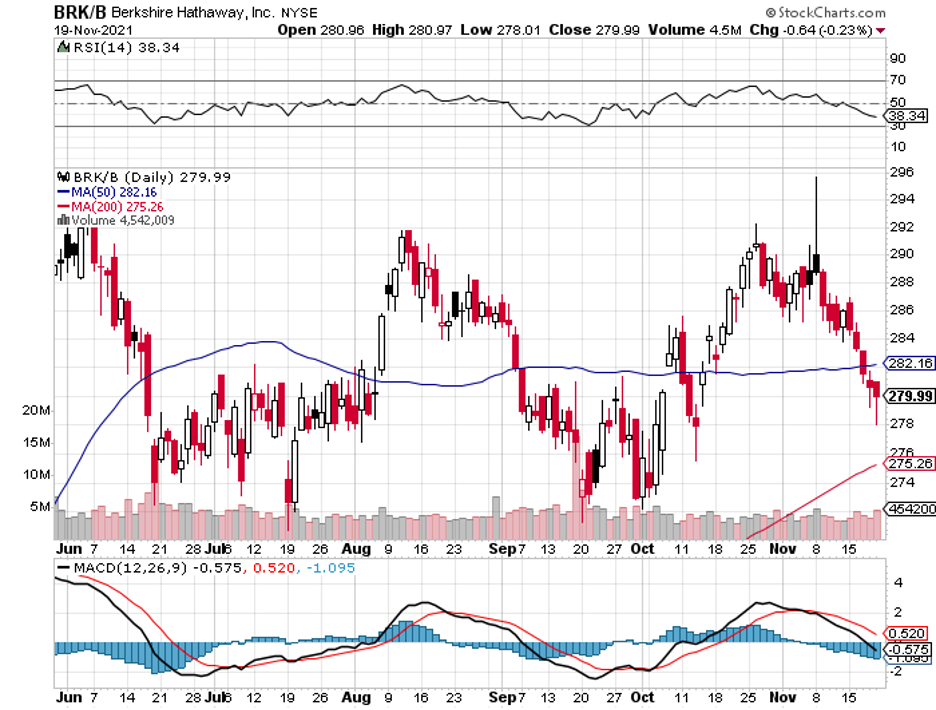The image size is (936, 710).
Task: Click the 'BRK/B (Daily) 279.99' legend text
Action: pyautogui.click(x=152, y=177)
